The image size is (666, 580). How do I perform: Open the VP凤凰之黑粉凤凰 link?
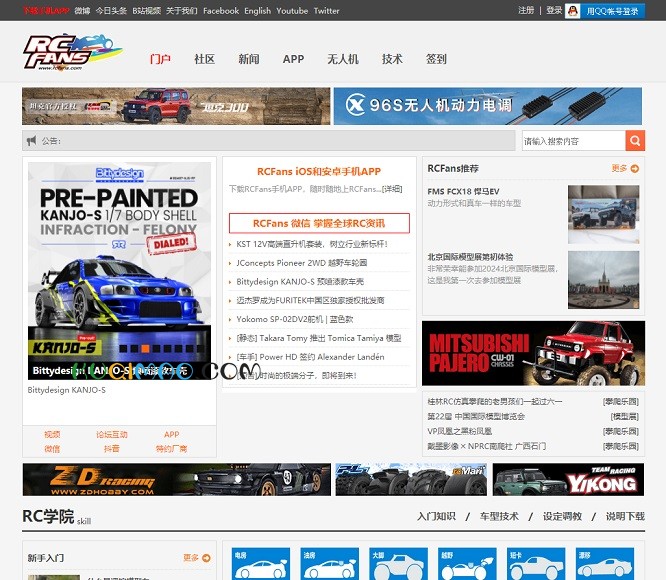coord(460,431)
